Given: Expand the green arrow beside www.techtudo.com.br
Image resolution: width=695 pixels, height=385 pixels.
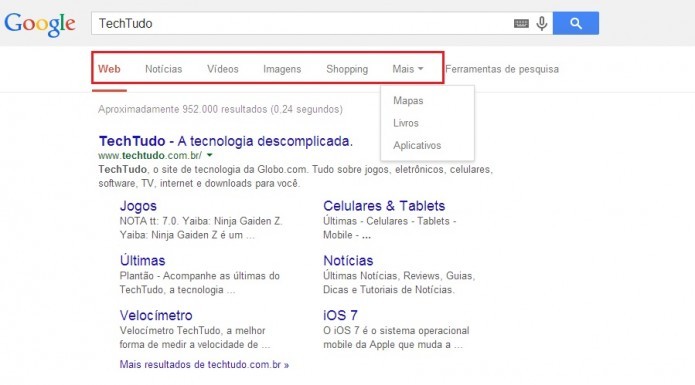Looking at the screenshot, I should click(210, 155).
